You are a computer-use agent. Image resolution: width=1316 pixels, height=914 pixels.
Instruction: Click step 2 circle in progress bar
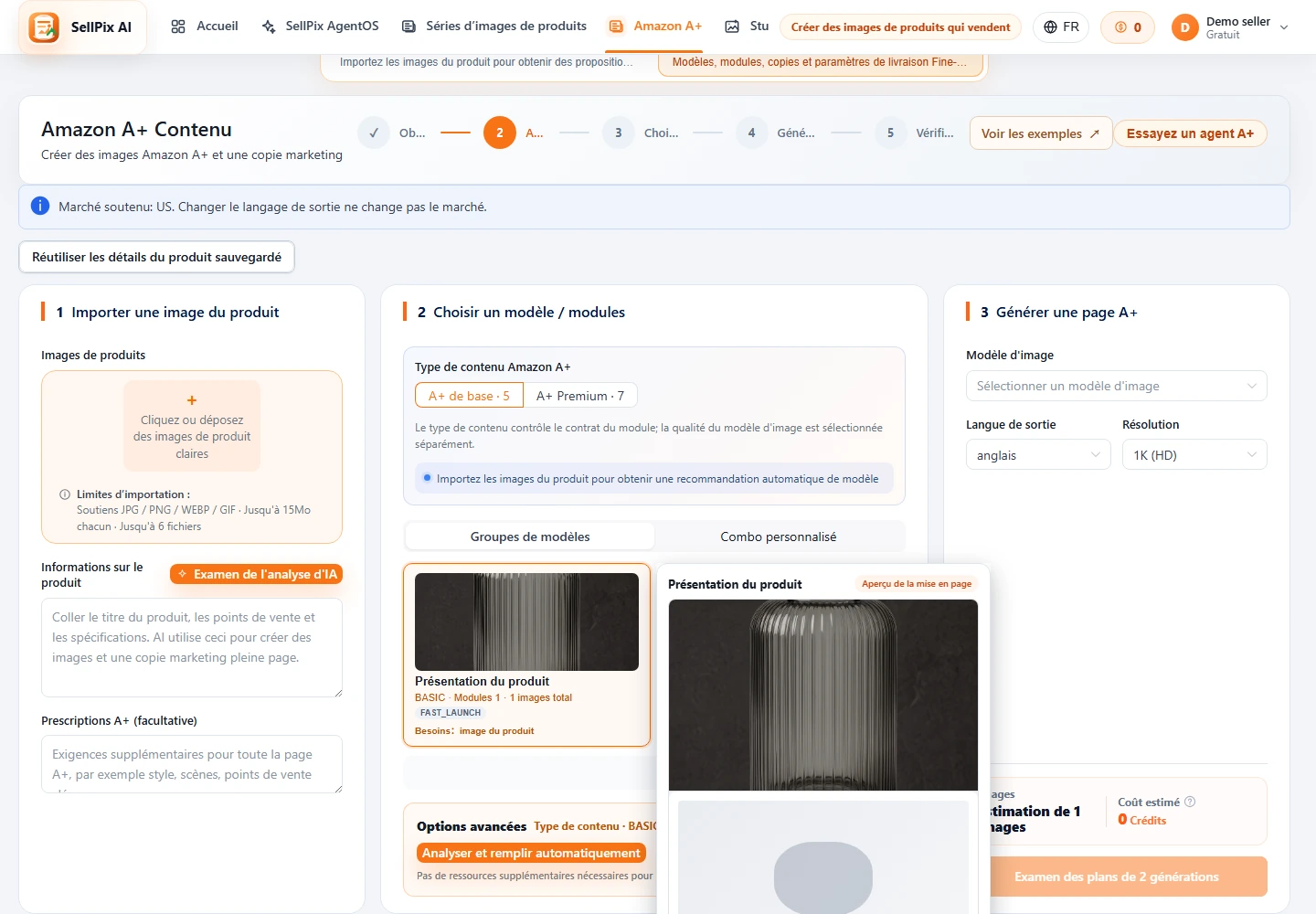500,133
